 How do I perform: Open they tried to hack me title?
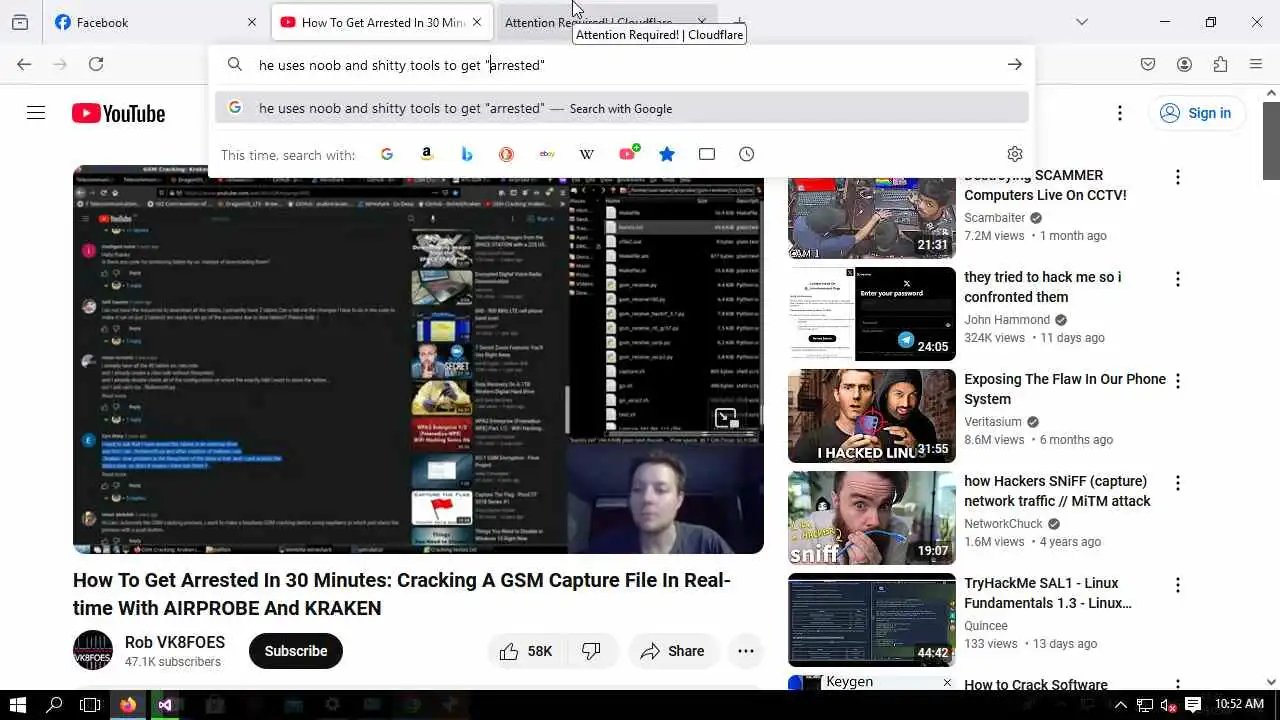pos(1043,287)
